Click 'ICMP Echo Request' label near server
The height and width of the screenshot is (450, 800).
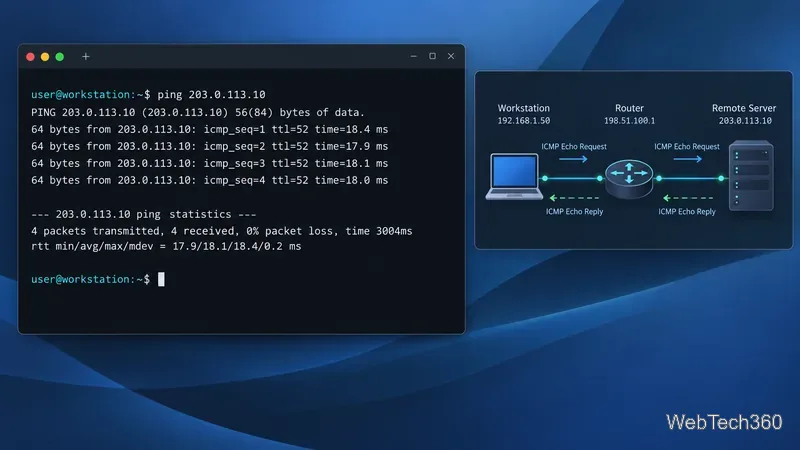tap(687, 146)
